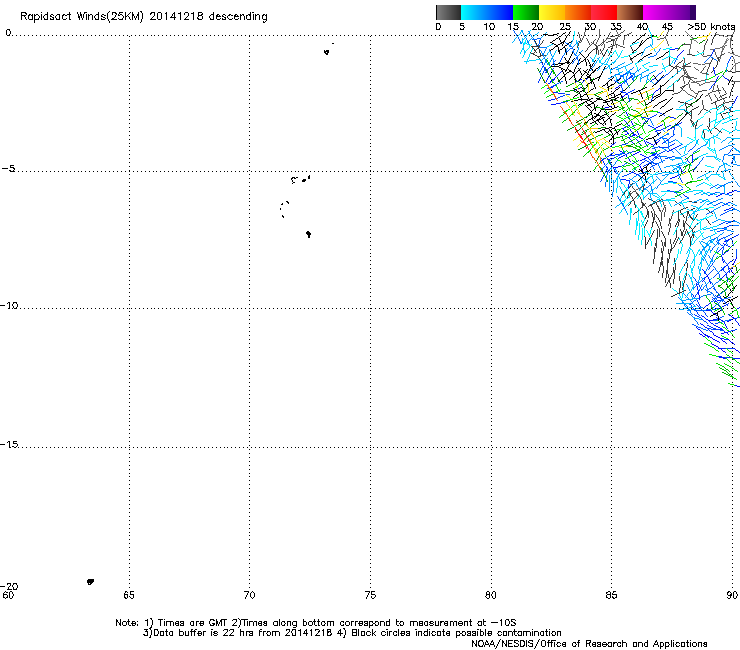This screenshot has height=650, width=740.
Task: Click the latitude label '-5' on left axis
Action: 8,169
